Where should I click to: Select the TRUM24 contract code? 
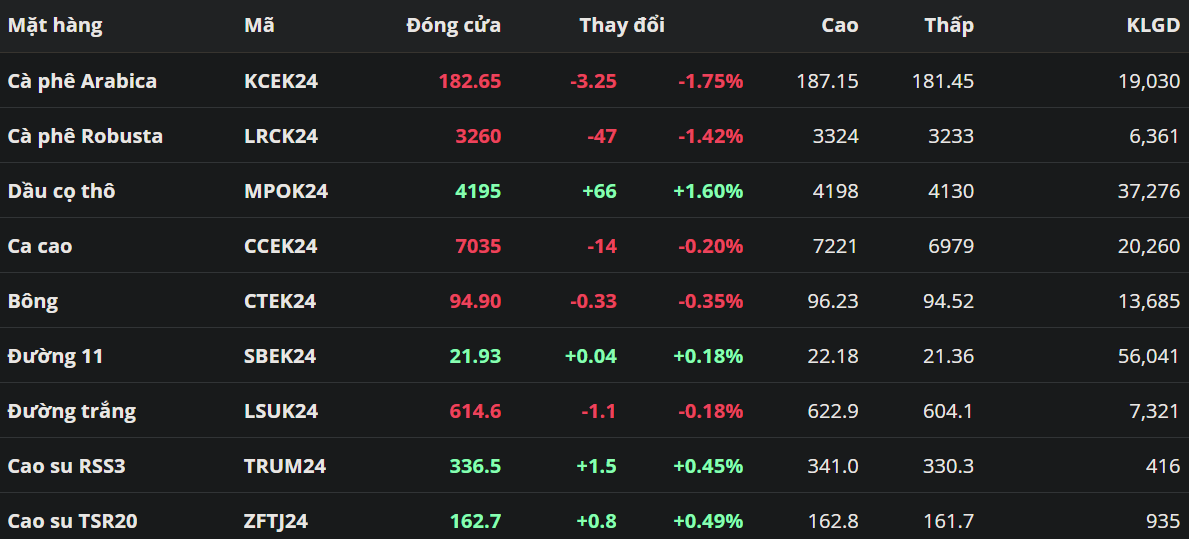pos(285,466)
